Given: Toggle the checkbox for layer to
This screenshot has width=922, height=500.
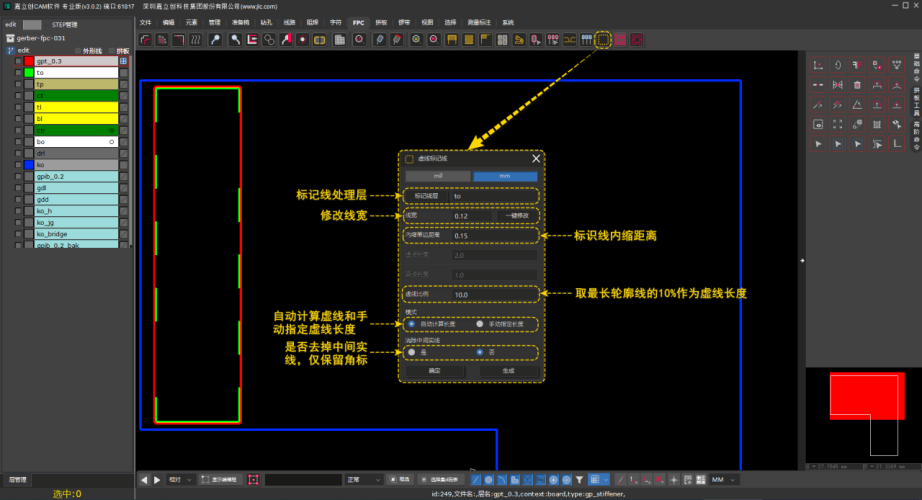Looking at the screenshot, I should [x=18, y=73].
